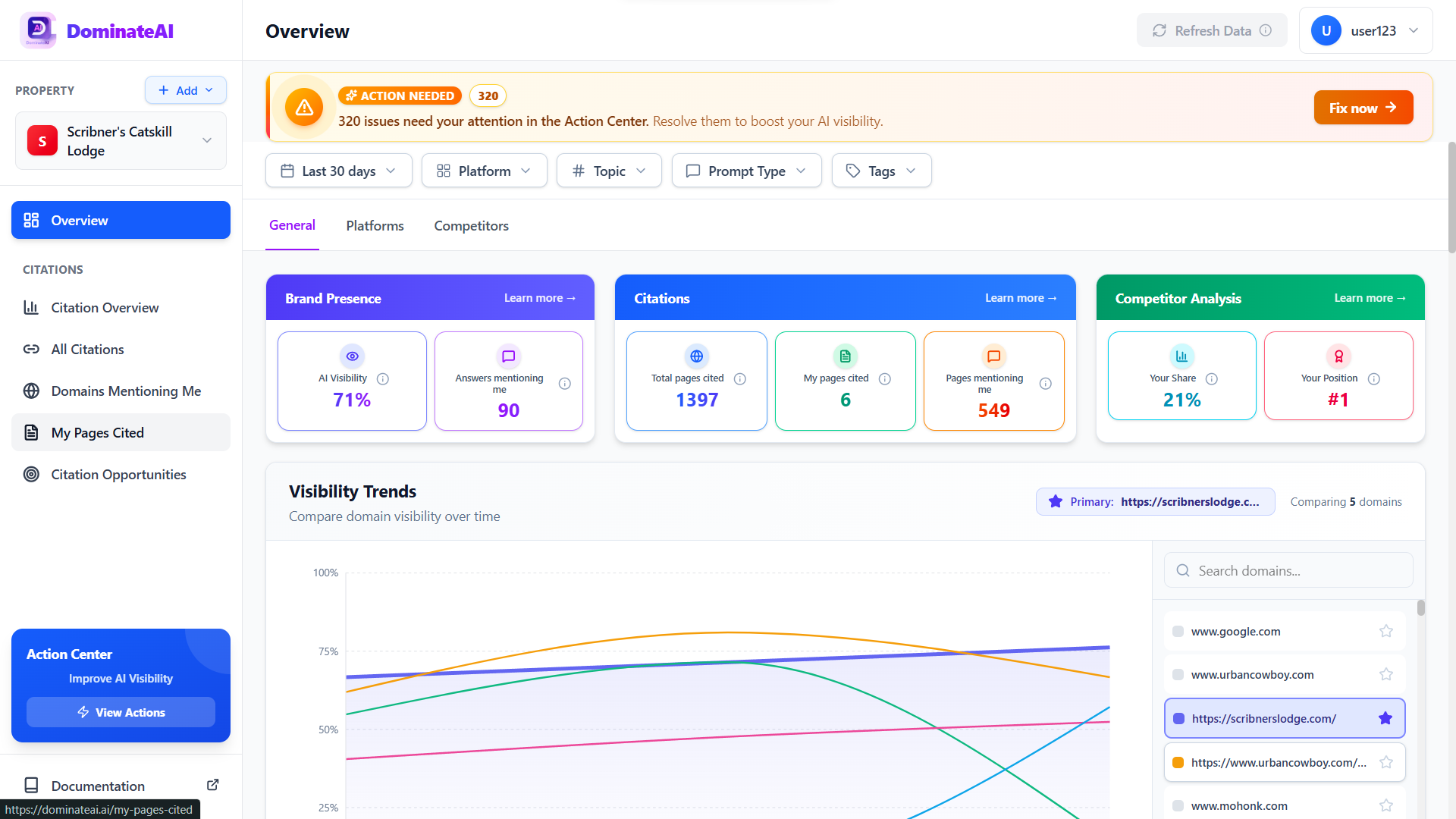Show info for Pages mentioning me

tap(1046, 384)
